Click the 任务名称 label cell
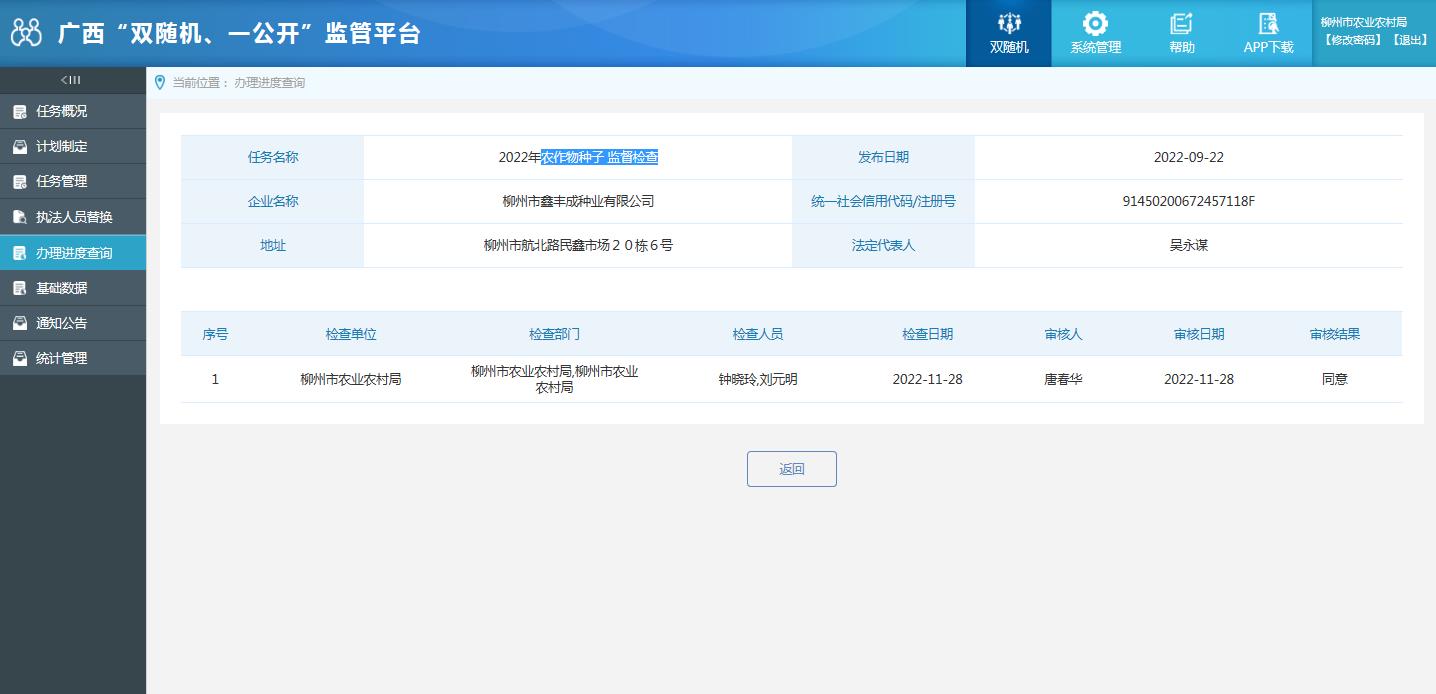Image resolution: width=1436 pixels, height=694 pixels. pyautogui.click(x=273, y=157)
